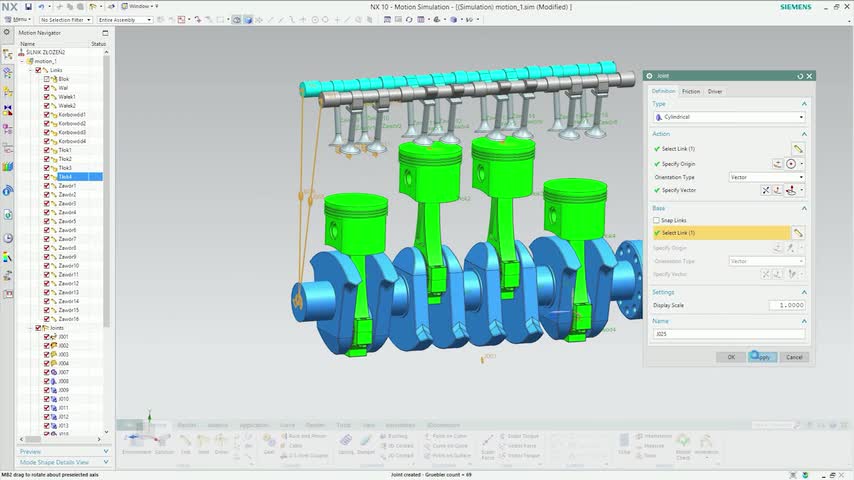Select the Walek2 link in the tree
This screenshot has width=854, height=480.
coord(67,106)
